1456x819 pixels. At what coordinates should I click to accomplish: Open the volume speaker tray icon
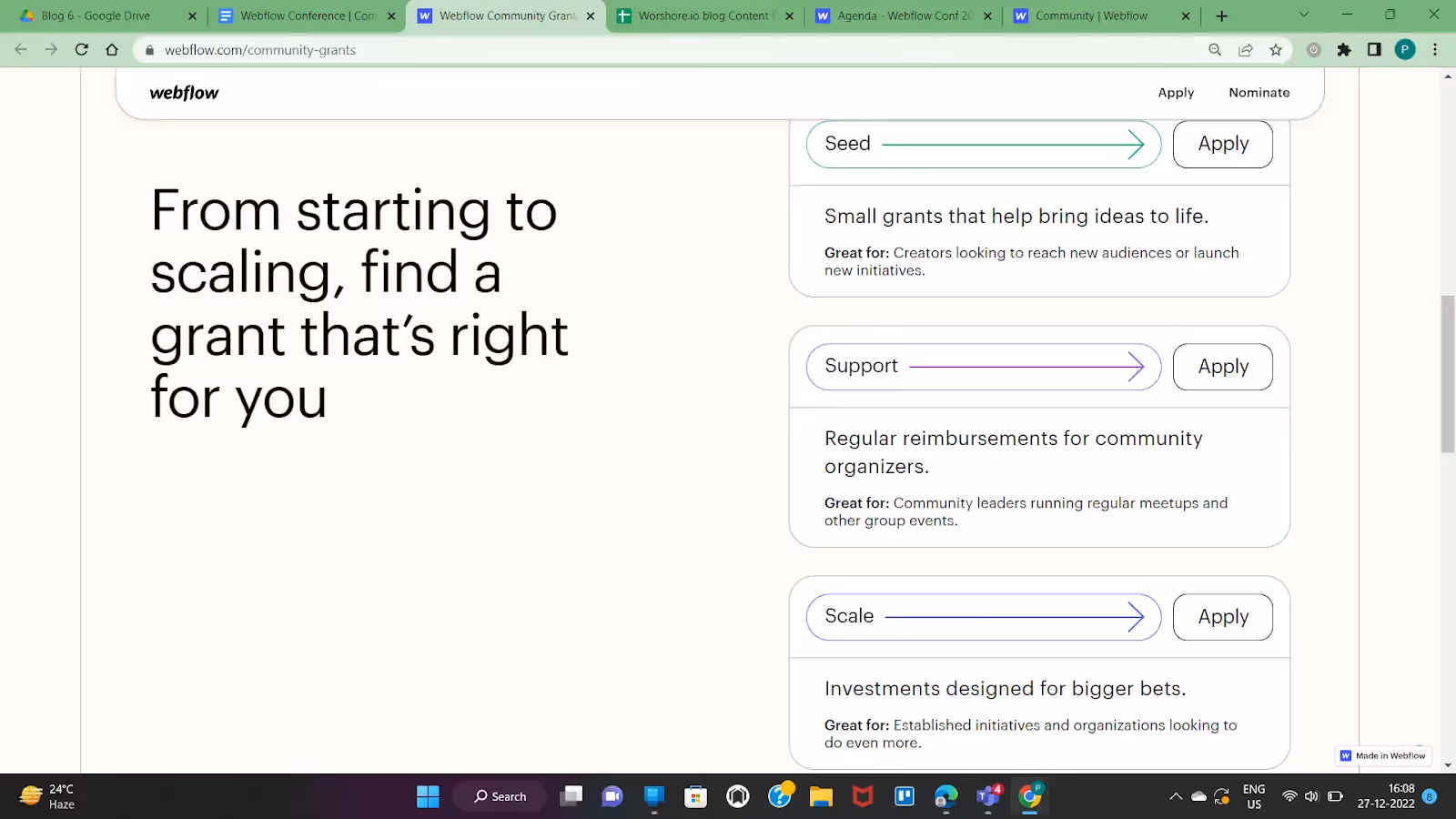point(1311,796)
